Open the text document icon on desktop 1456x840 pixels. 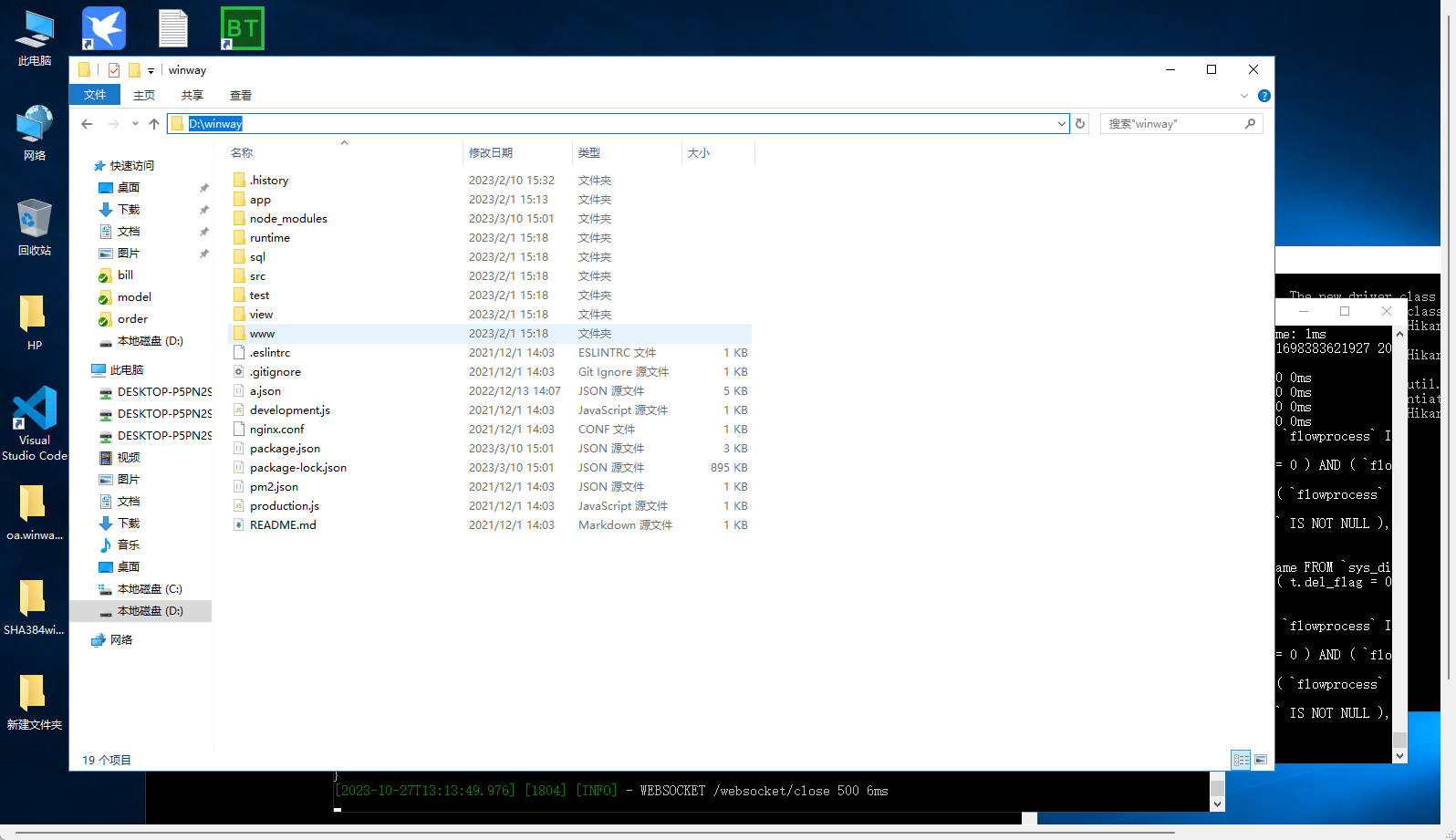[173, 28]
